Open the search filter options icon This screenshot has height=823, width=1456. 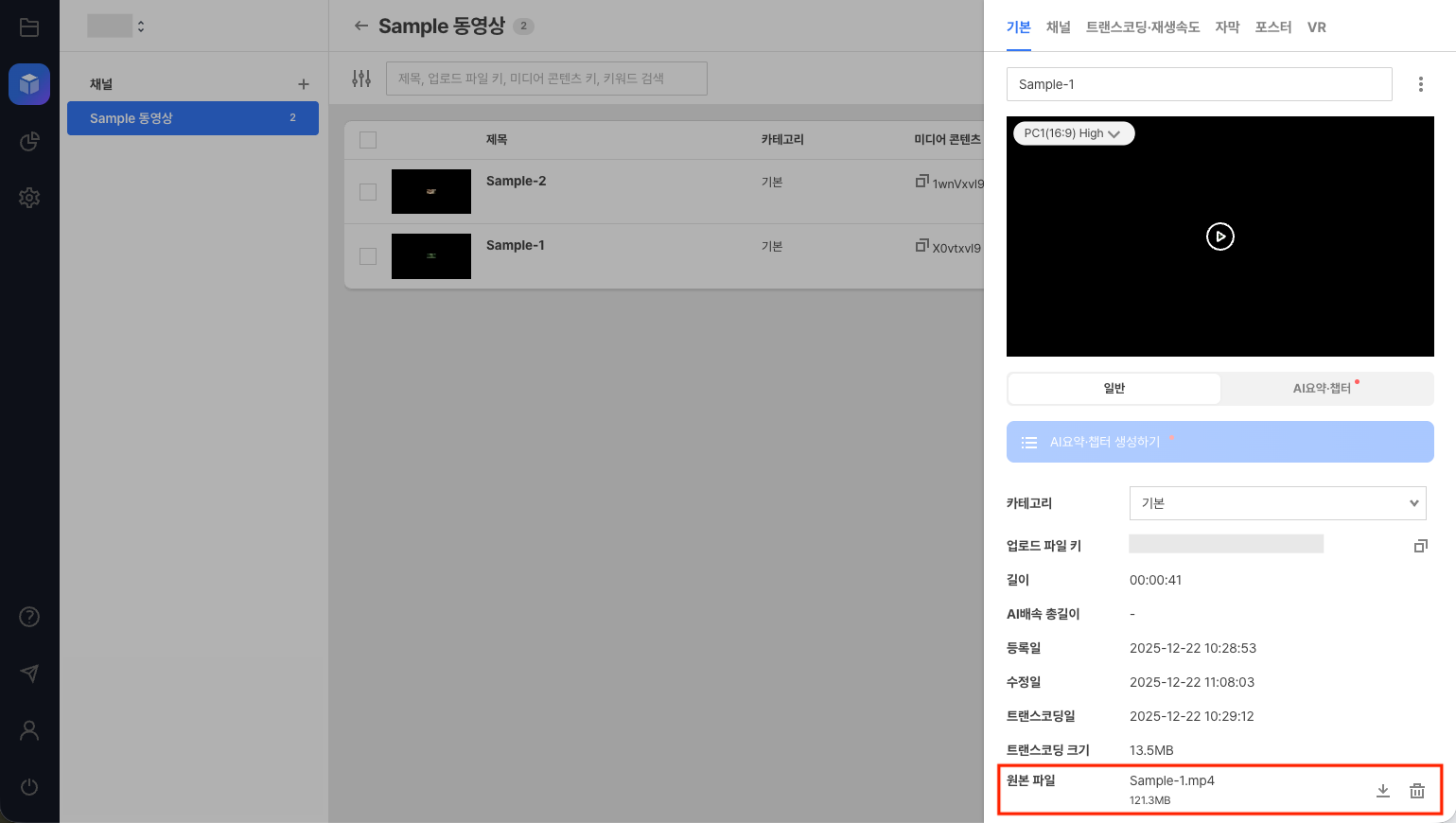click(x=361, y=79)
